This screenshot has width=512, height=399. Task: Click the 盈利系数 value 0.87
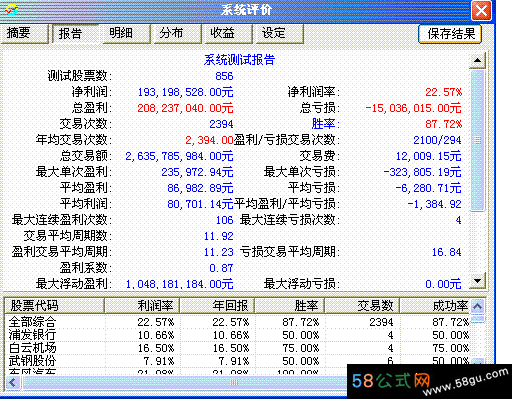tap(221, 268)
